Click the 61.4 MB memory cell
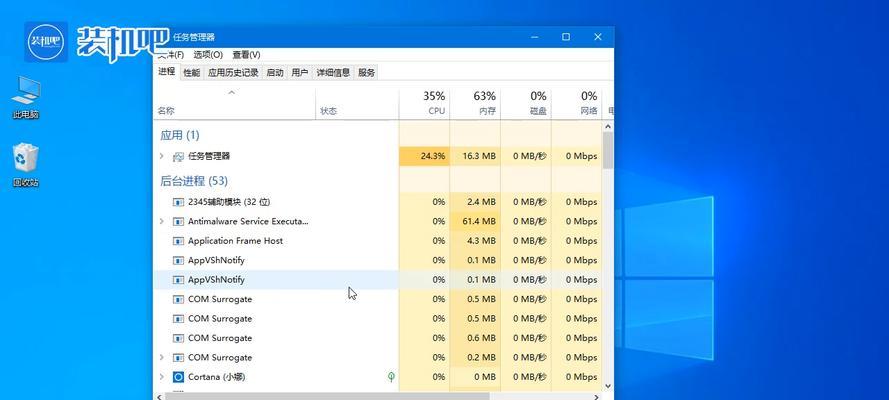Image resolution: width=889 pixels, height=400 pixels. click(475, 221)
